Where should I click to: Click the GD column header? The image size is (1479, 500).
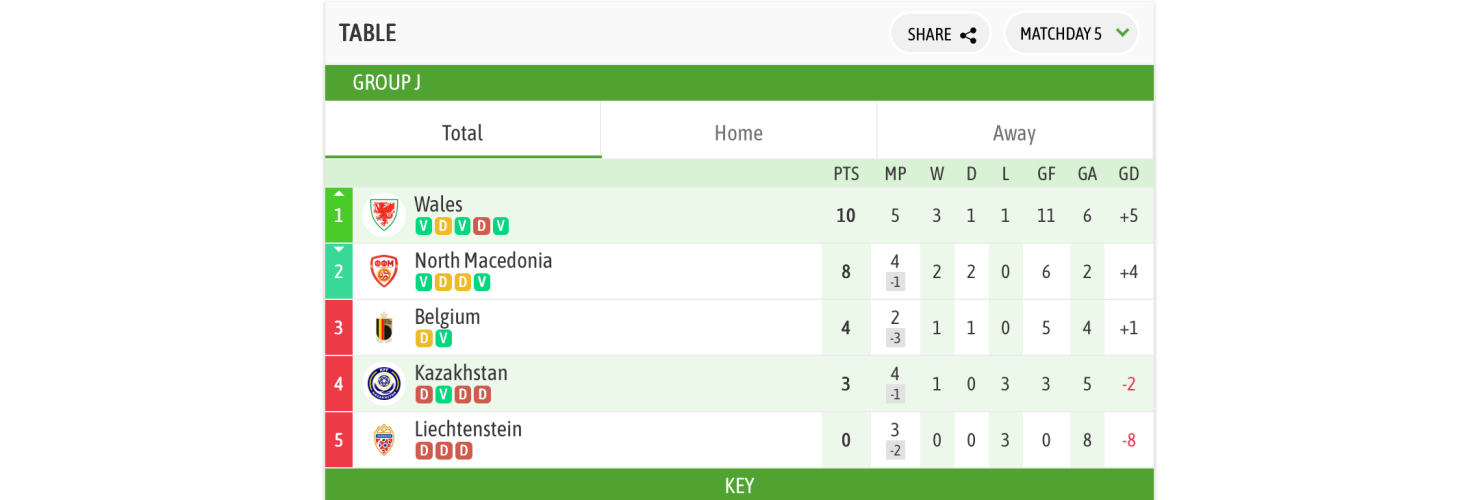click(1129, 174)
